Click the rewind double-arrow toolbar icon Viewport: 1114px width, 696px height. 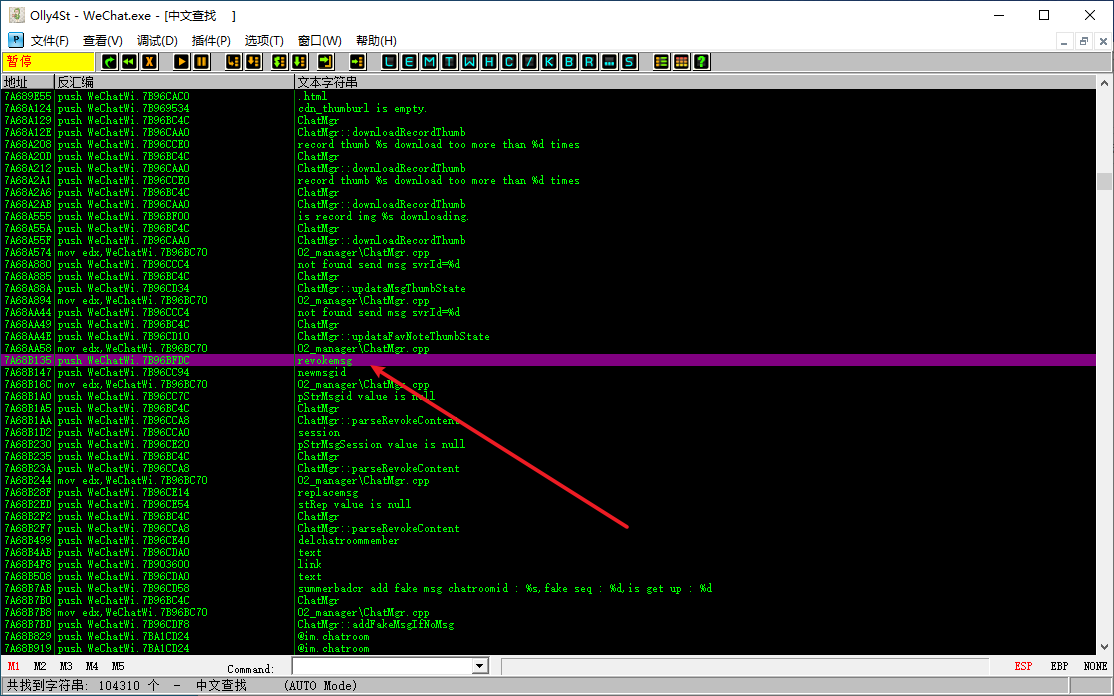(129, 62)
